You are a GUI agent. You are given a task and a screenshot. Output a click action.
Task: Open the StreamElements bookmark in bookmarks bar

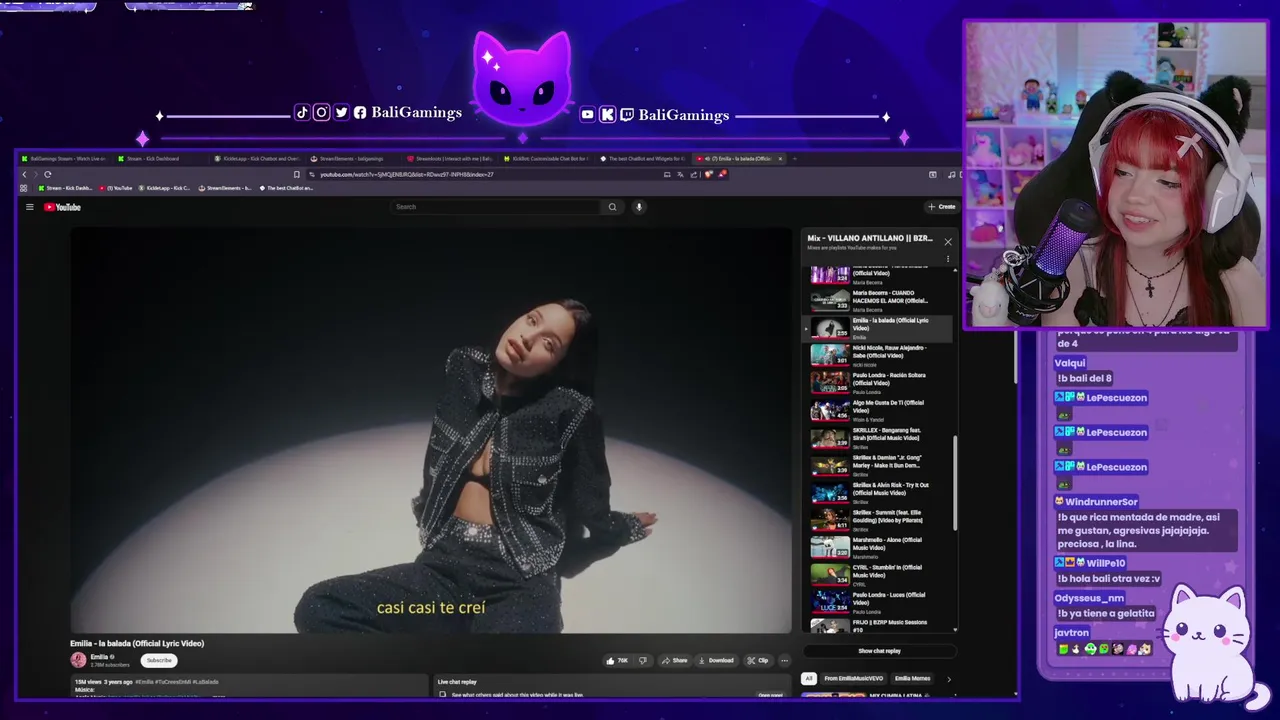coord(225,188)
